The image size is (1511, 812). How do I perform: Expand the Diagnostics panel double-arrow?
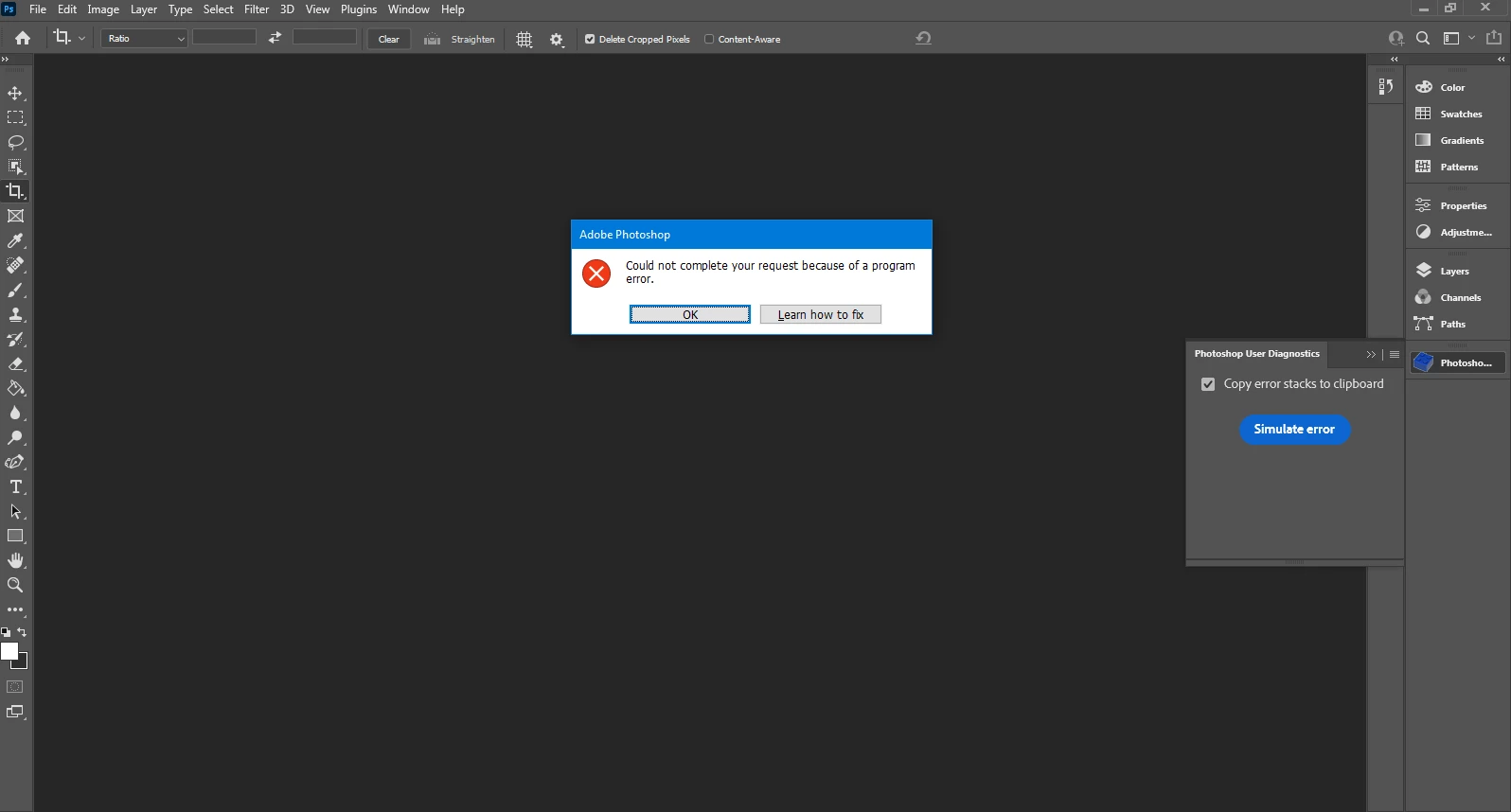[x=1371, y=354]
